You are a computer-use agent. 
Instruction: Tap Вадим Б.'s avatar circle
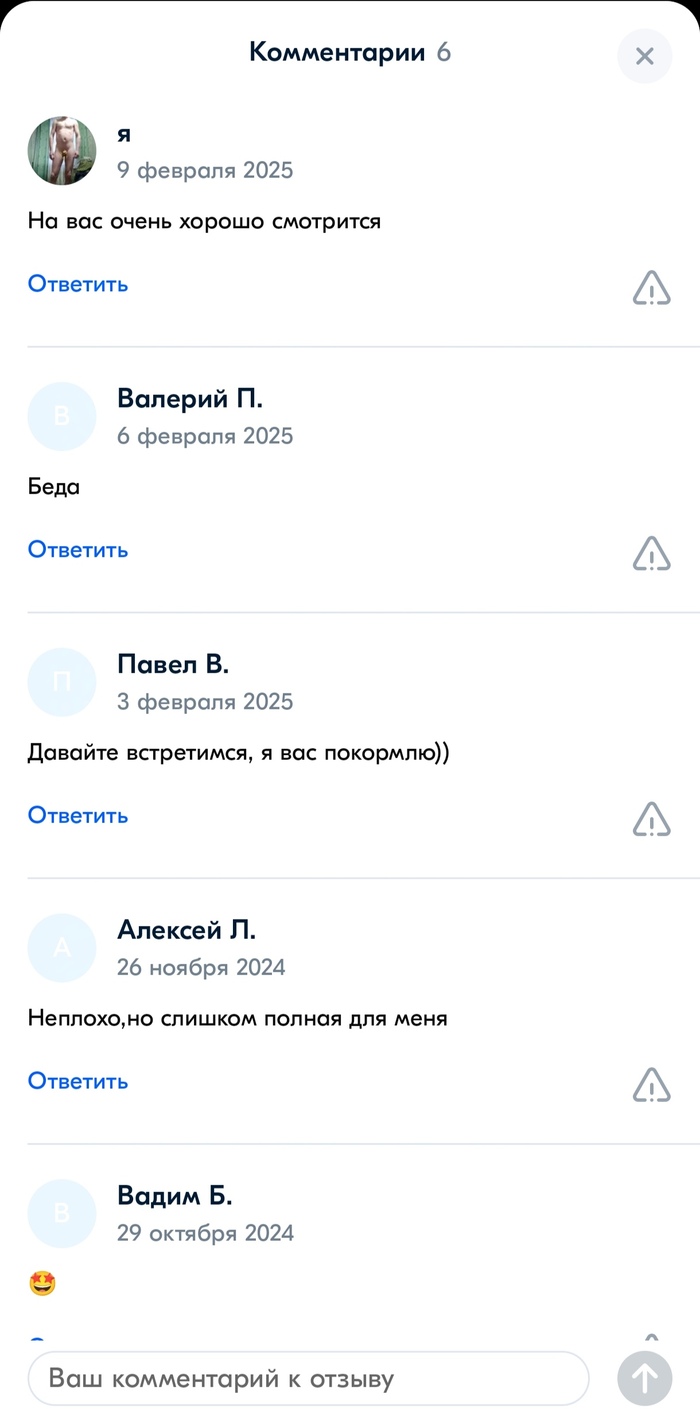(62, 1213)
